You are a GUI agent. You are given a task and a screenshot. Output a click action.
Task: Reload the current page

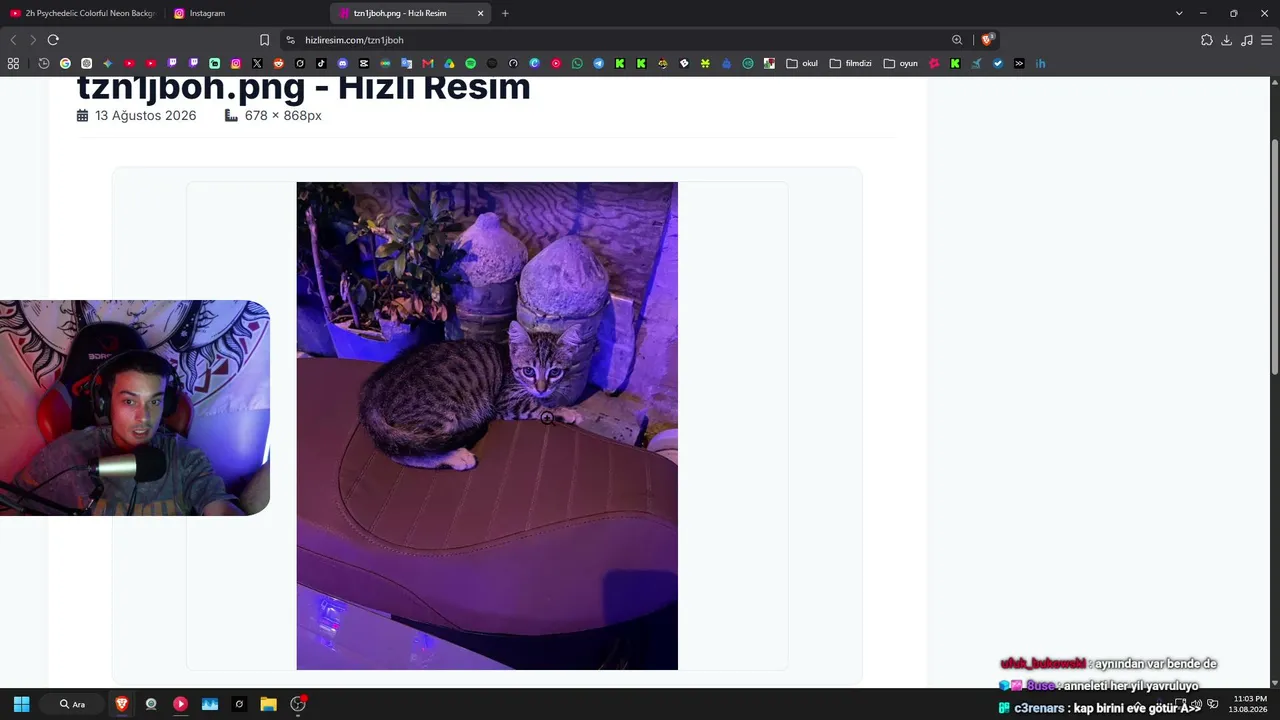point(53,40)
